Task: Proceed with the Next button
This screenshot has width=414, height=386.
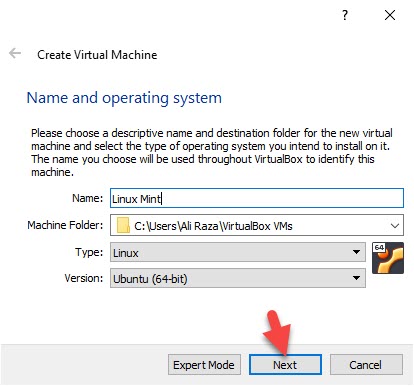Action: click(x=285, y=365)
